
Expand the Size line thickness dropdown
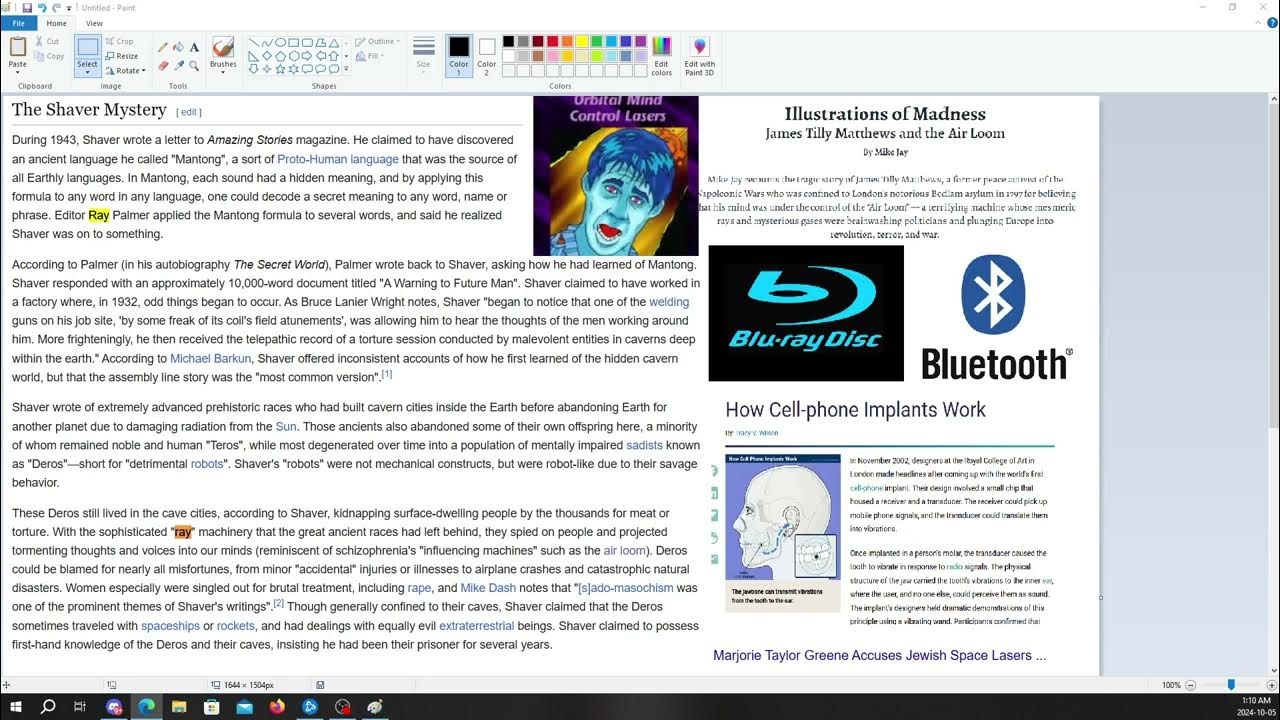coord(424,55)
